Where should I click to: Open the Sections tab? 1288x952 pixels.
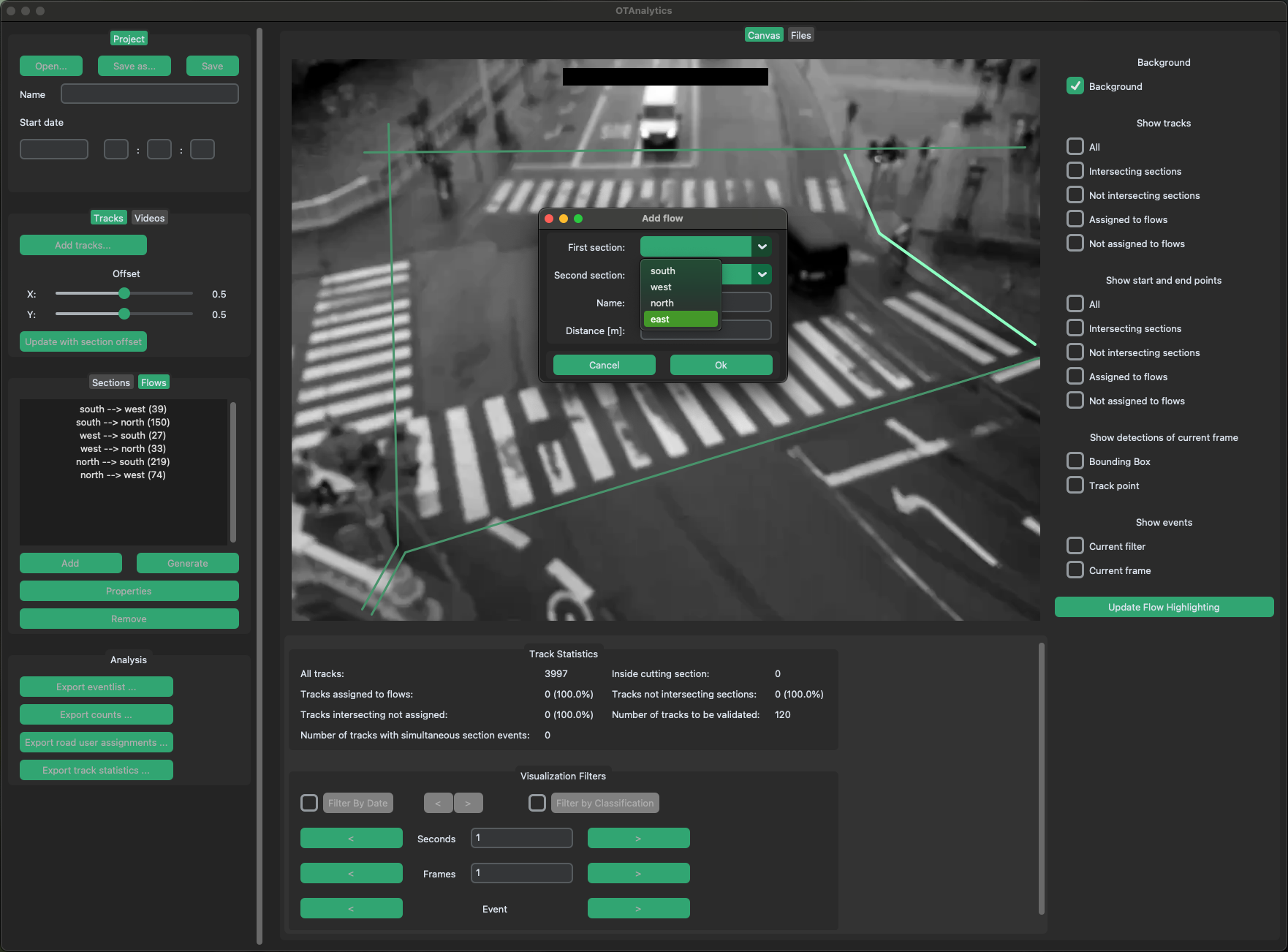coord(110,382)
